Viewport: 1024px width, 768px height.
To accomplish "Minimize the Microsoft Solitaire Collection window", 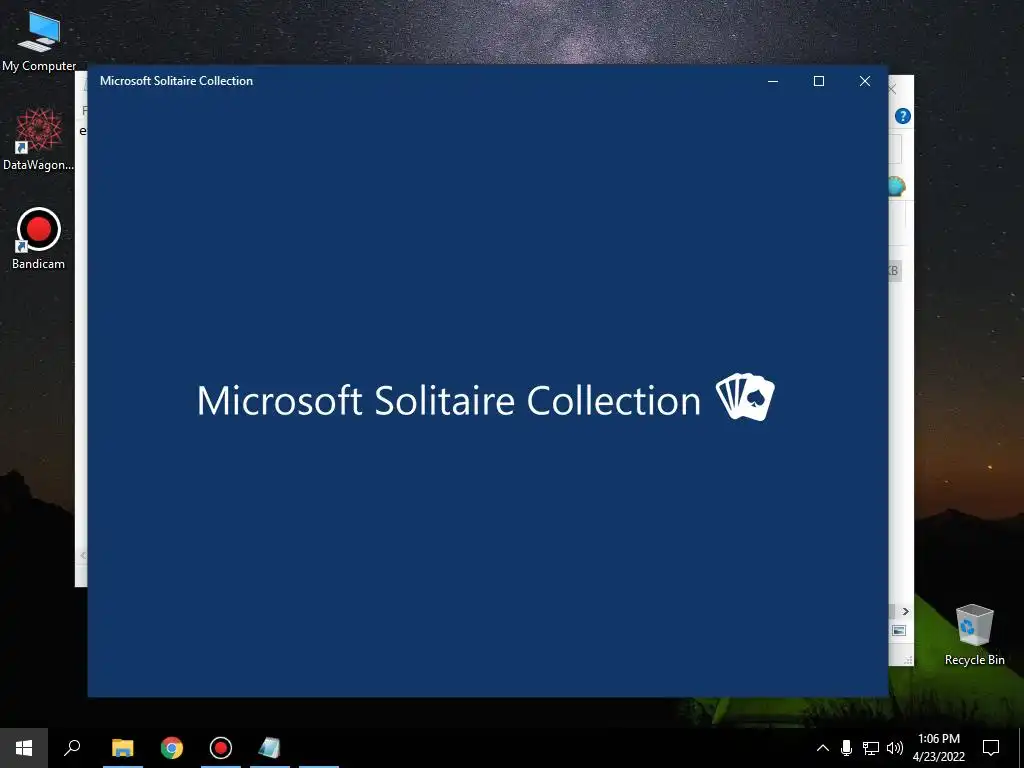I will tap(773, 81).
